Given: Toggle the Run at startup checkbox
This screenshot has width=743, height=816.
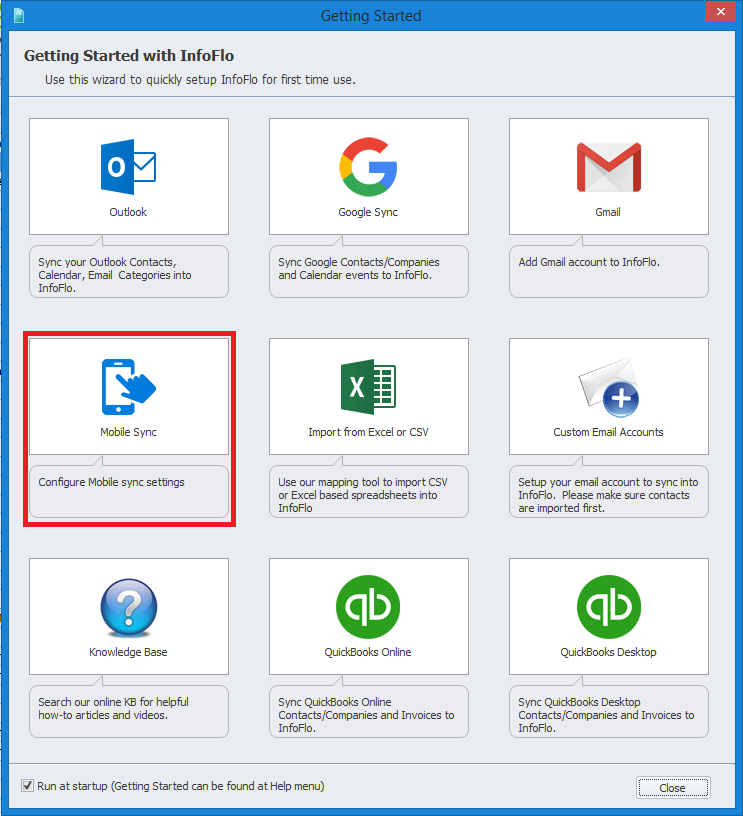Looking at the screenshot, I should click(27, 786).
